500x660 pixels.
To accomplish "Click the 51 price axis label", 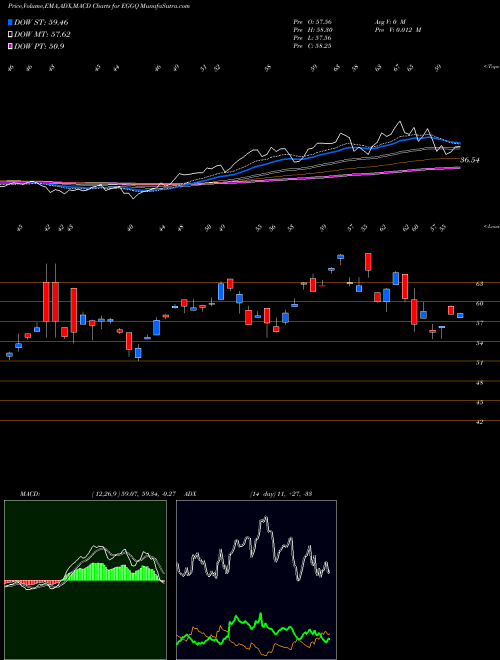I will click(479, 363).
